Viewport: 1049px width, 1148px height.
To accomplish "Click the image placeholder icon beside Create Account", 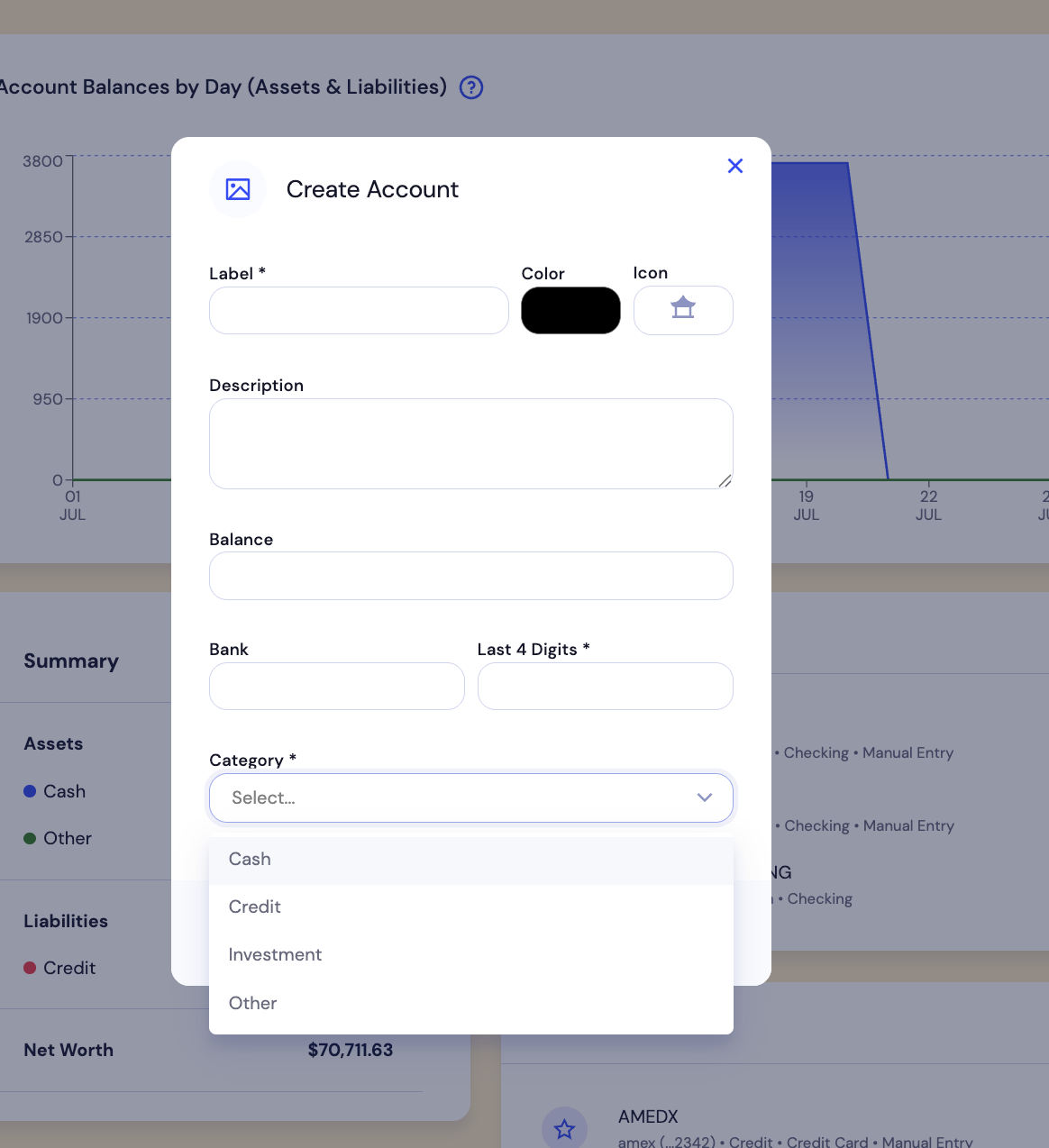I will tap(238, 189).
